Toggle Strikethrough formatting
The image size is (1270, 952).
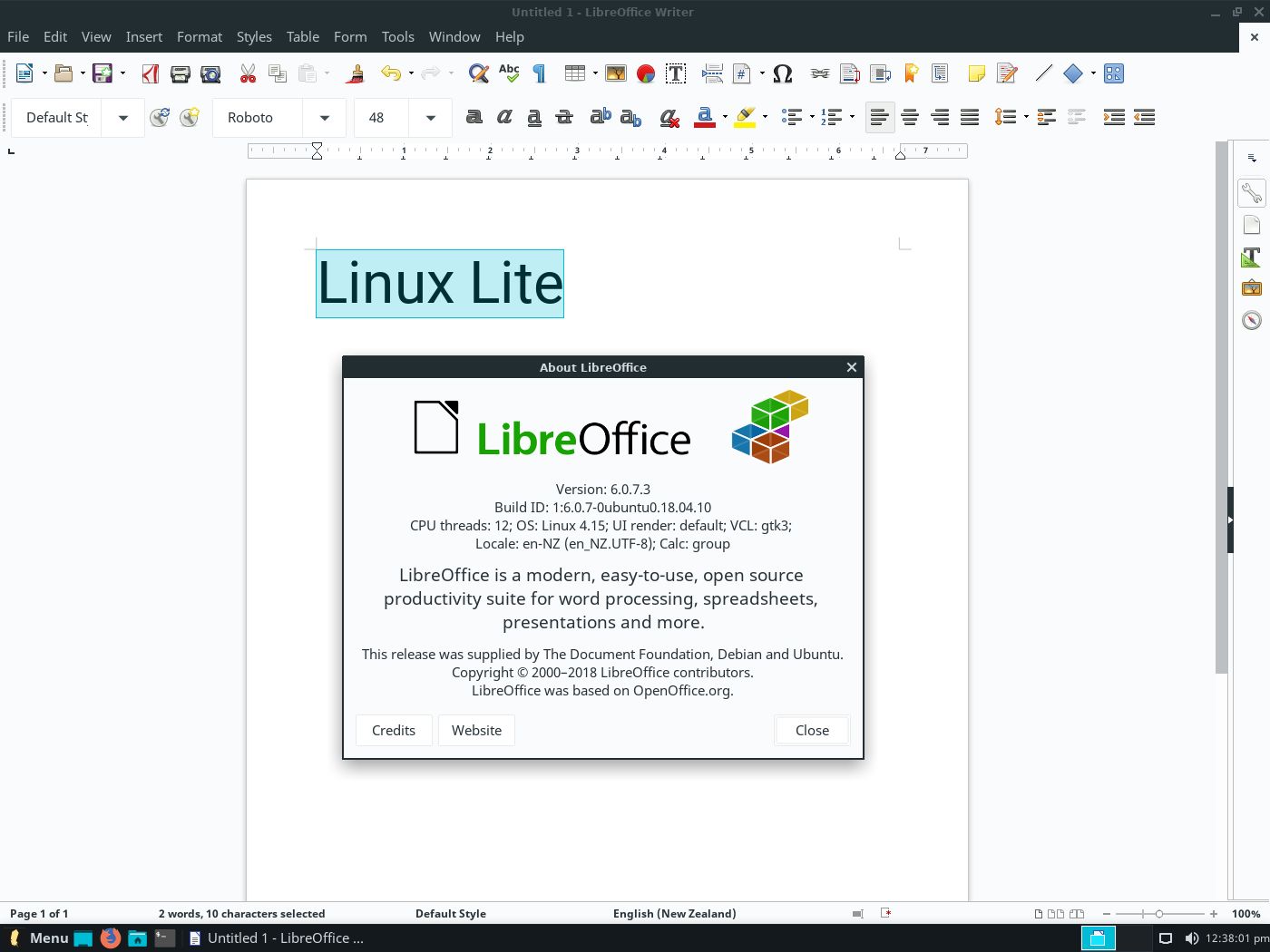pos(564,117)
